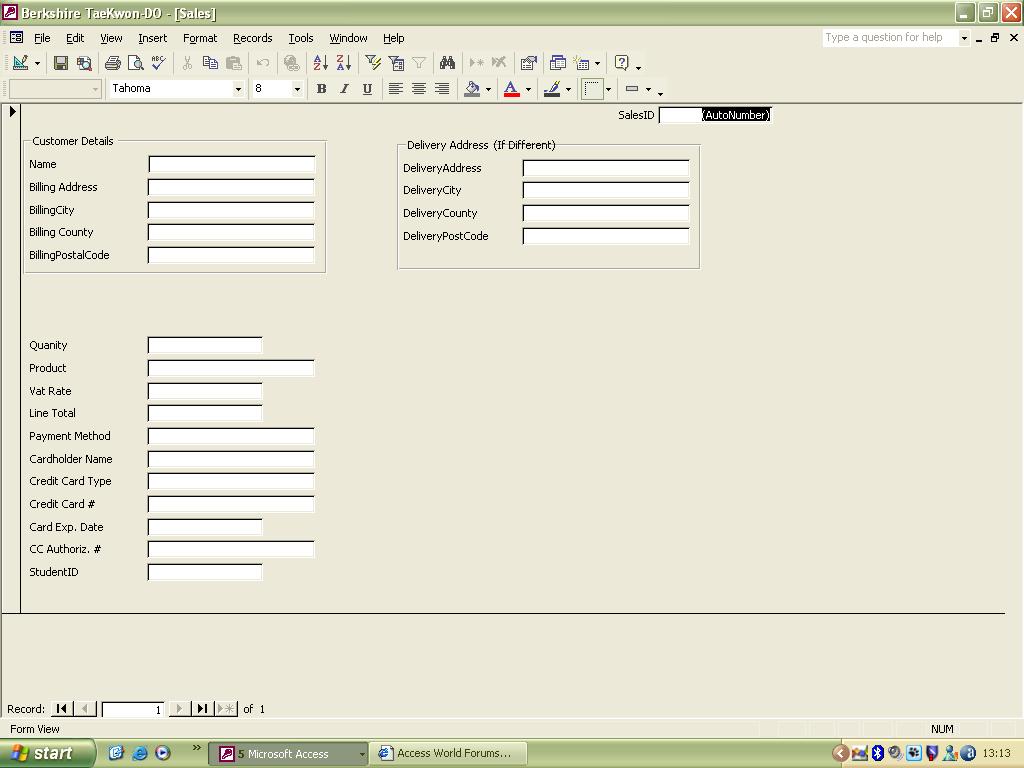Apply the red Font Color button
This screenshot has width=1024, height=768.
point(512,89)
